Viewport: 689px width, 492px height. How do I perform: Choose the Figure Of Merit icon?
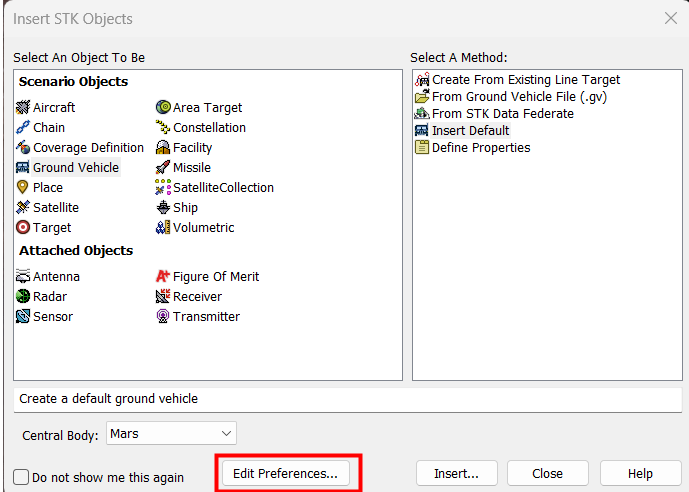(x=163, y=276)
